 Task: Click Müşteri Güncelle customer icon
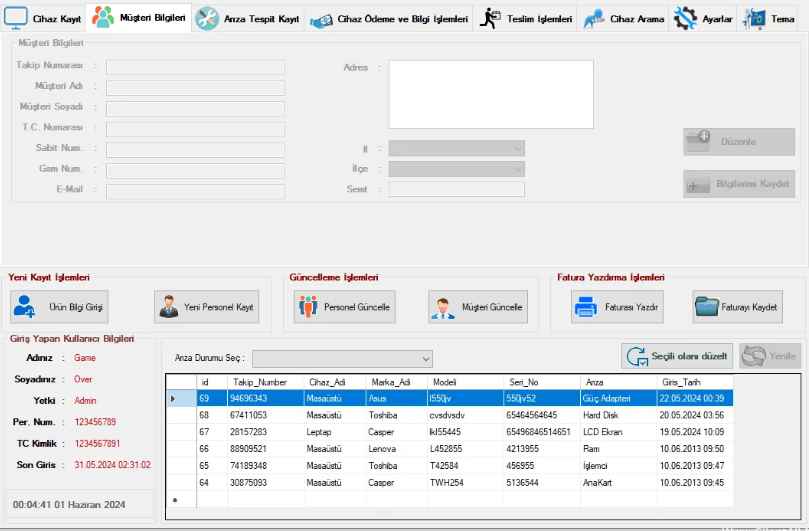(x=442, y=307)
